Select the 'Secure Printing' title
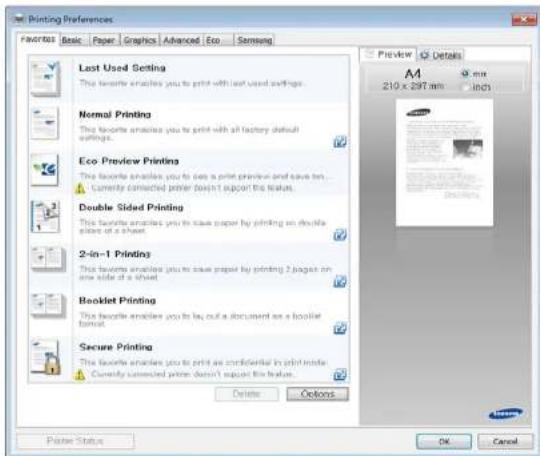This screenshot has height=456, width=540. coord(116,347)
